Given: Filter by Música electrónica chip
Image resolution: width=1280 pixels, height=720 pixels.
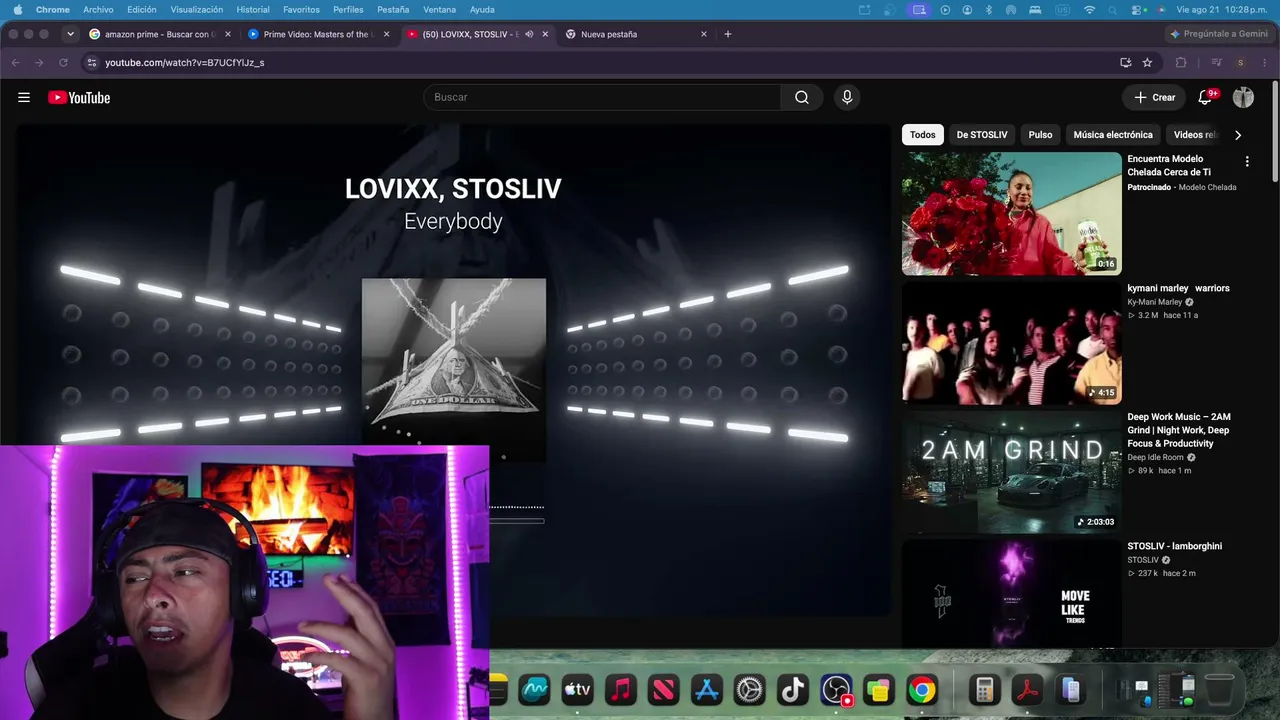Looking at the screenshot, I should click(1113, 135).
